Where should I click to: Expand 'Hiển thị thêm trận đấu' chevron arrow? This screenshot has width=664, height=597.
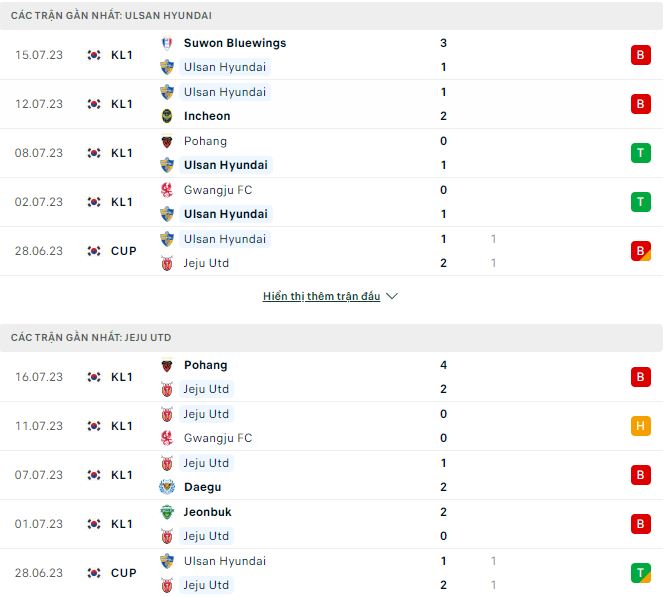392,297
